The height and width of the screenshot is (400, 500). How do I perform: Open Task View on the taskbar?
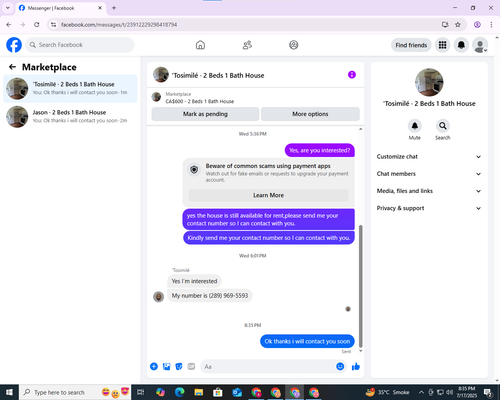point(141,392)
